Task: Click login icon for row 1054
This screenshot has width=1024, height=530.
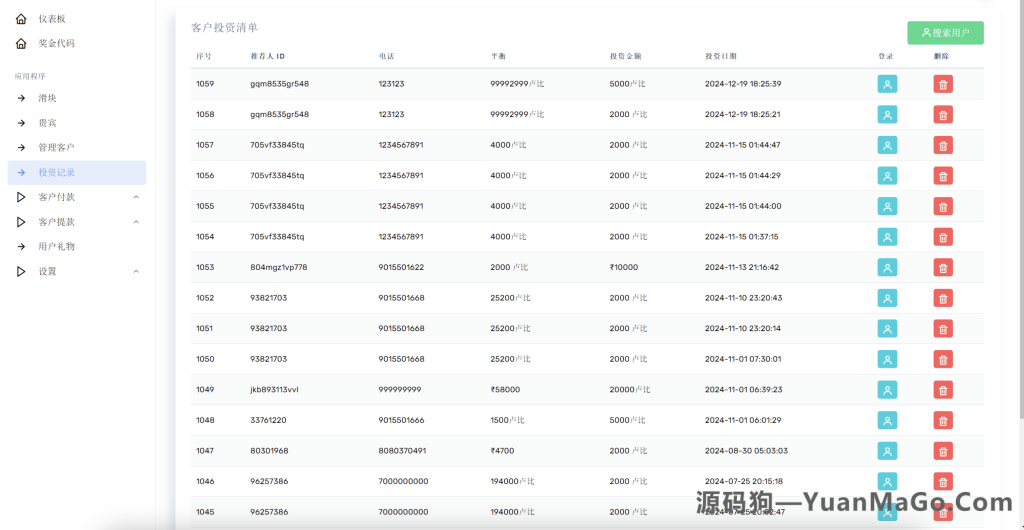Action: [887, 237]
